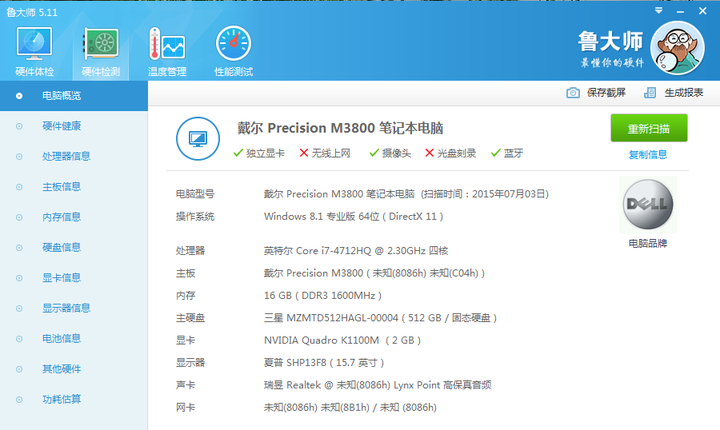The height and width of the screenshot is (430, 720).
Task: Click the Realtek Lynx Point sound card value
Action: pos(377,385)
